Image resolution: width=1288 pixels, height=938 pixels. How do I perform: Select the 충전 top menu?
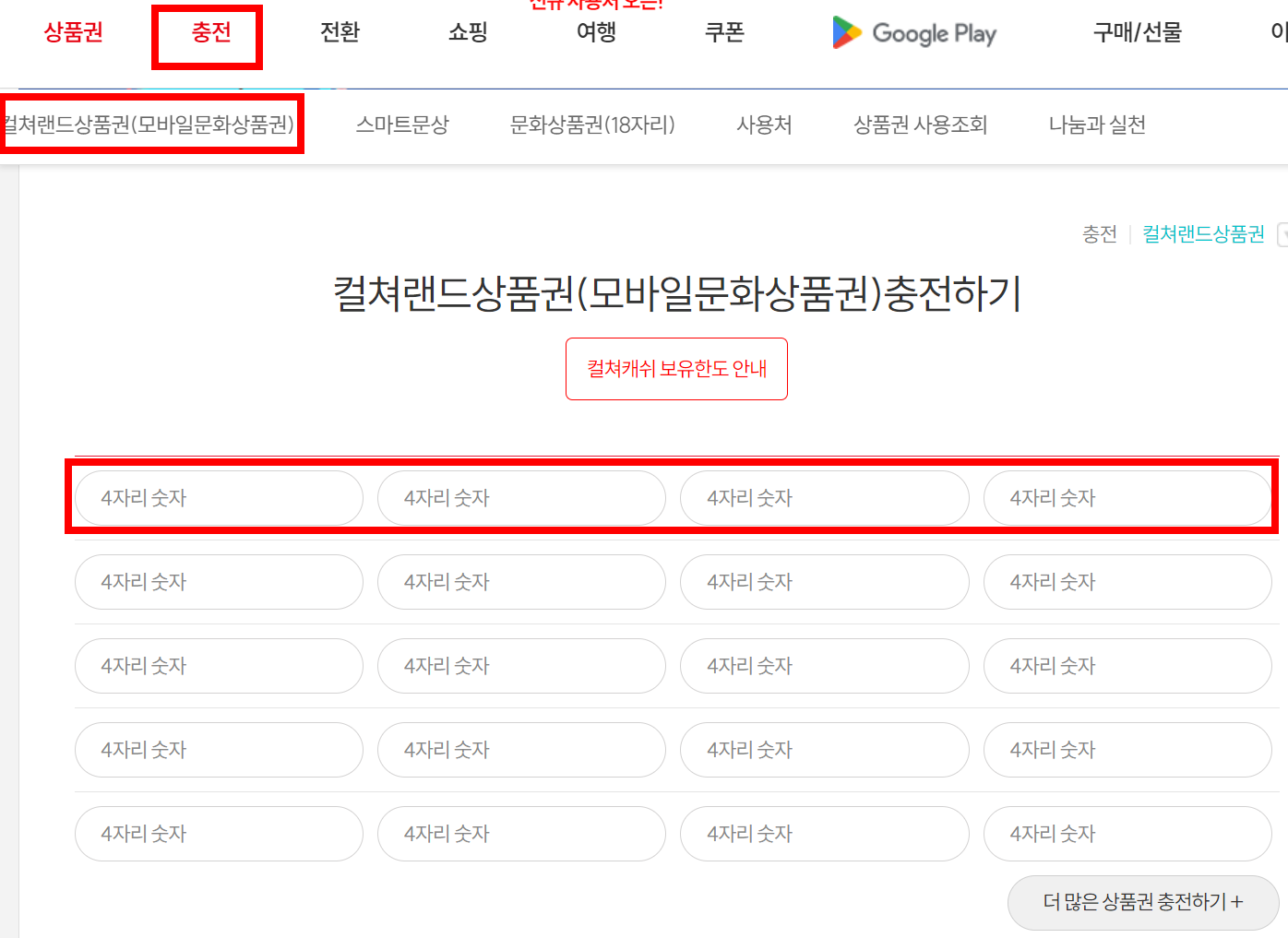click(210, 32)
